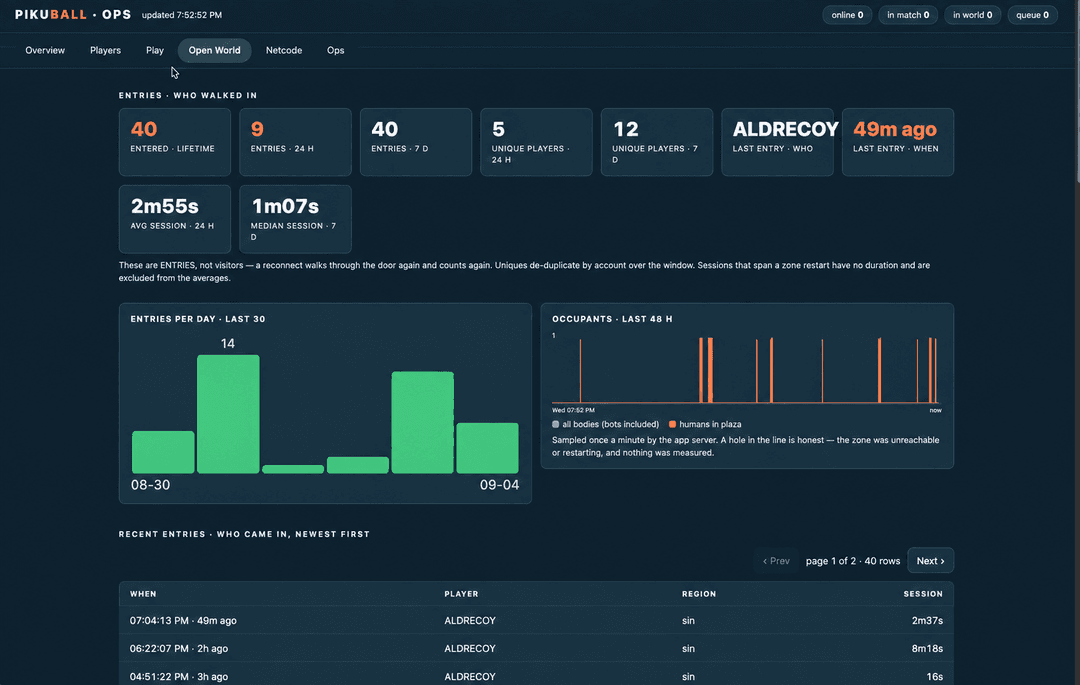Click the queue 0 pill
The image size is (1080, 685).
click(1032, 14)
